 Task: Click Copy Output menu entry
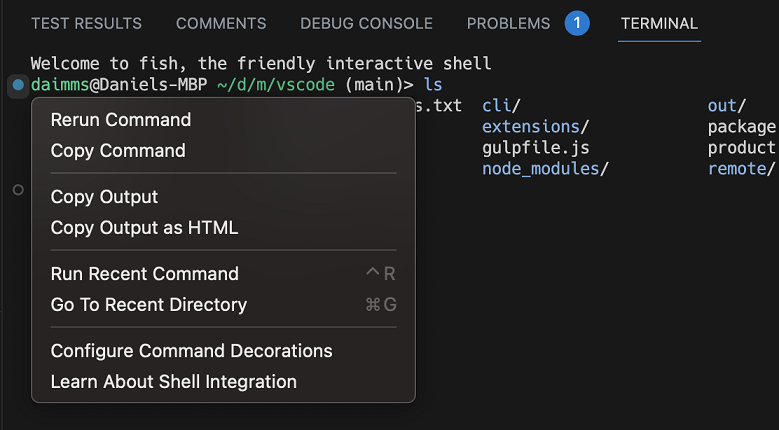[105, 197]
